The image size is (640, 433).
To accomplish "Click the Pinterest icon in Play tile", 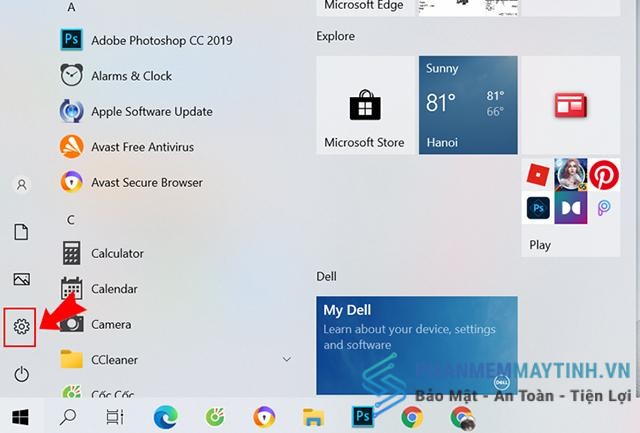I will (604, 175).
